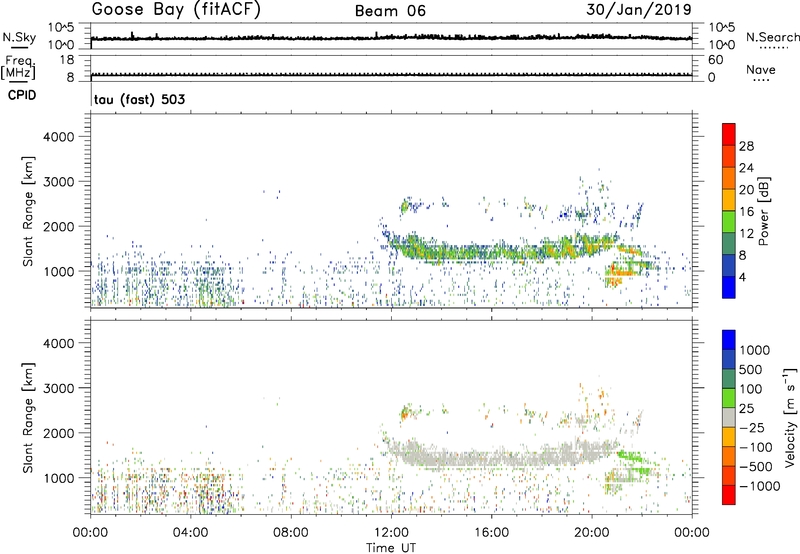Click the 'CPID' label

click(22, 95)
